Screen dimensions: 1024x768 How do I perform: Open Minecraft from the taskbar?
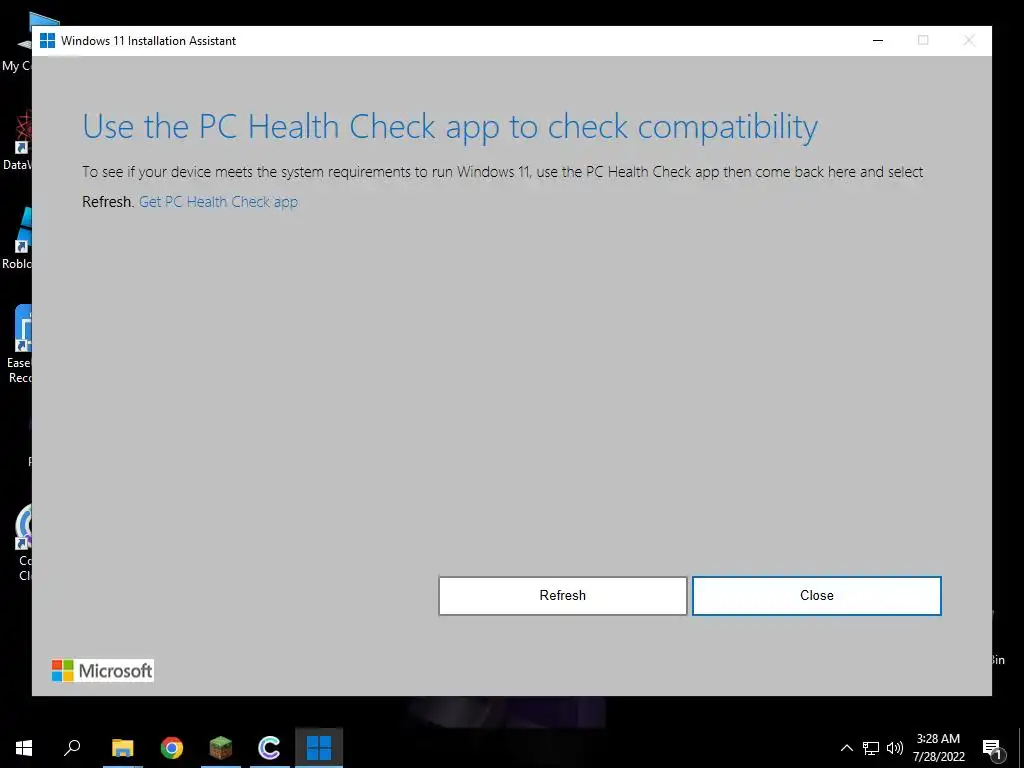(x=221, y=748)
